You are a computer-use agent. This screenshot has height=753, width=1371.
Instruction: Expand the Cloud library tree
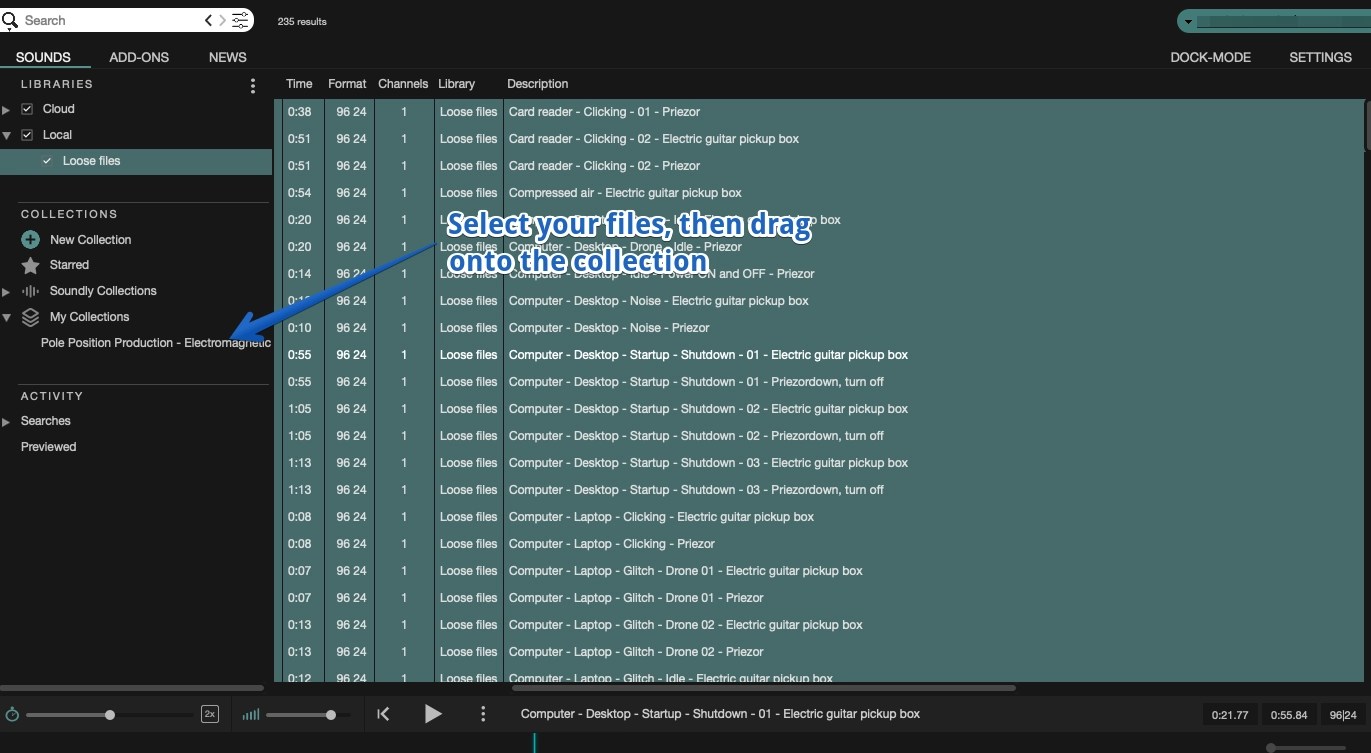(x=6, y=108)
